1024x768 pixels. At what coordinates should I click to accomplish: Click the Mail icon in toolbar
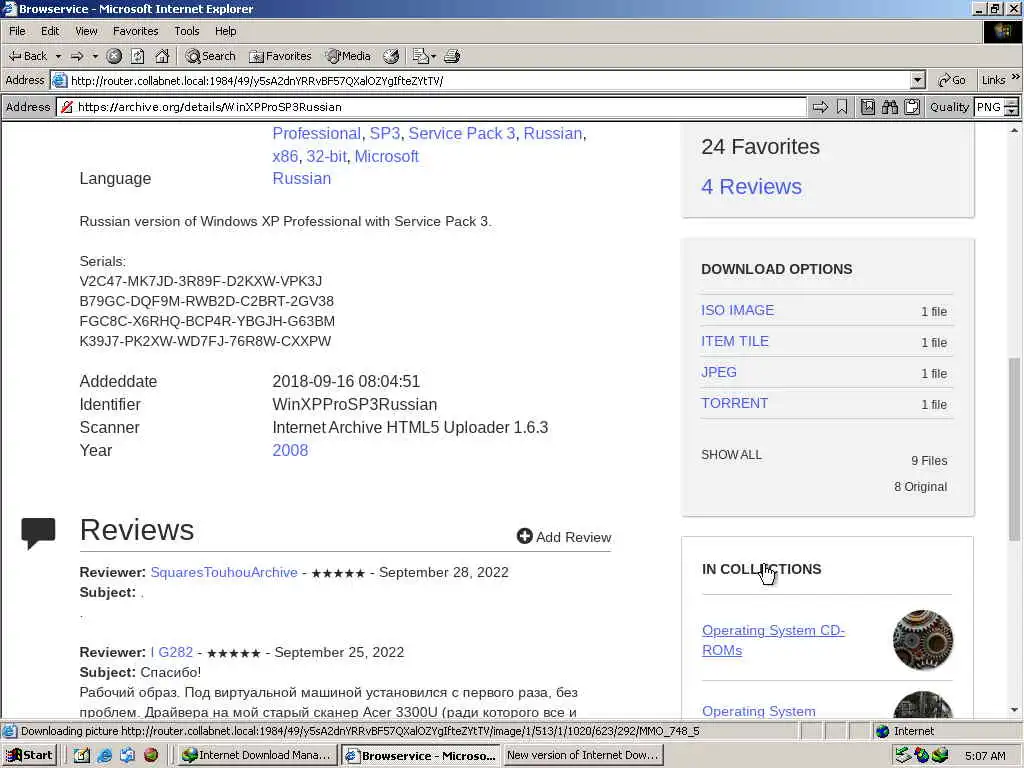421,56
